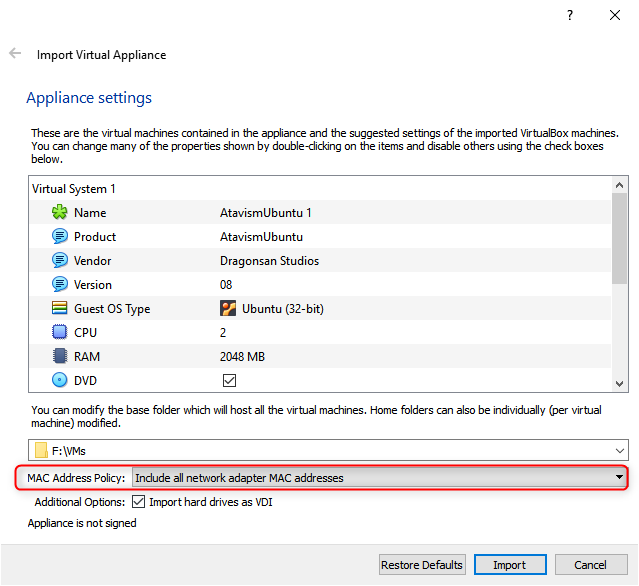Click the Guest OS Type icon

[x=59, y=309]
